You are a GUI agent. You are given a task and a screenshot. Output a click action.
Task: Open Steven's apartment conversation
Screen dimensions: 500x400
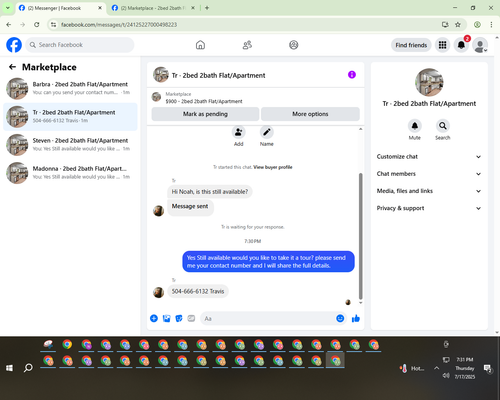pos(70,145)
